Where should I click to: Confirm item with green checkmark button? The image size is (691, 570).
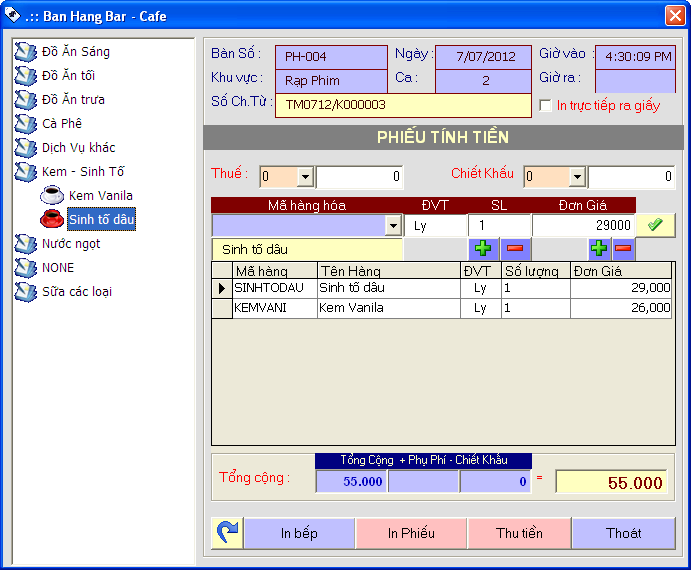pyautogui.click(x=655, y=225)
